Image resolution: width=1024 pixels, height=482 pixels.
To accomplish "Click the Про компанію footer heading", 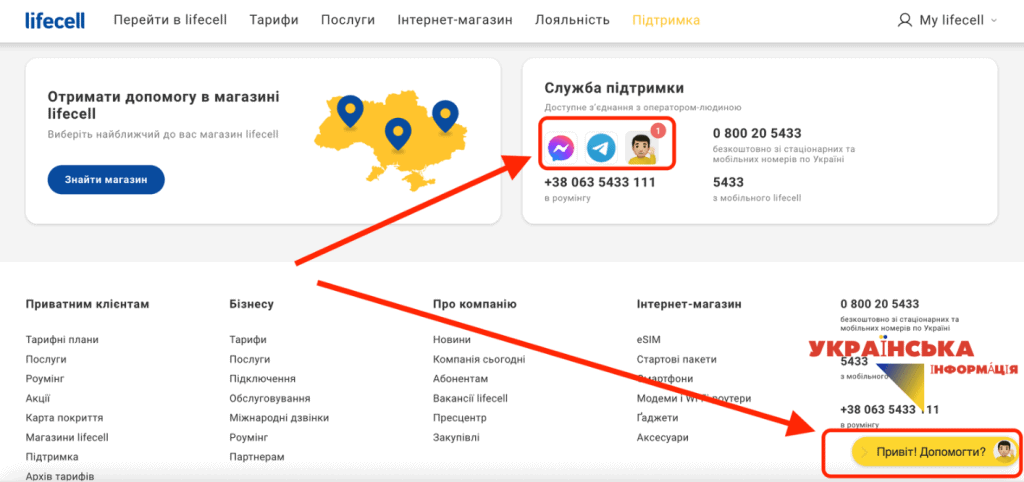I will pos(475,304).
